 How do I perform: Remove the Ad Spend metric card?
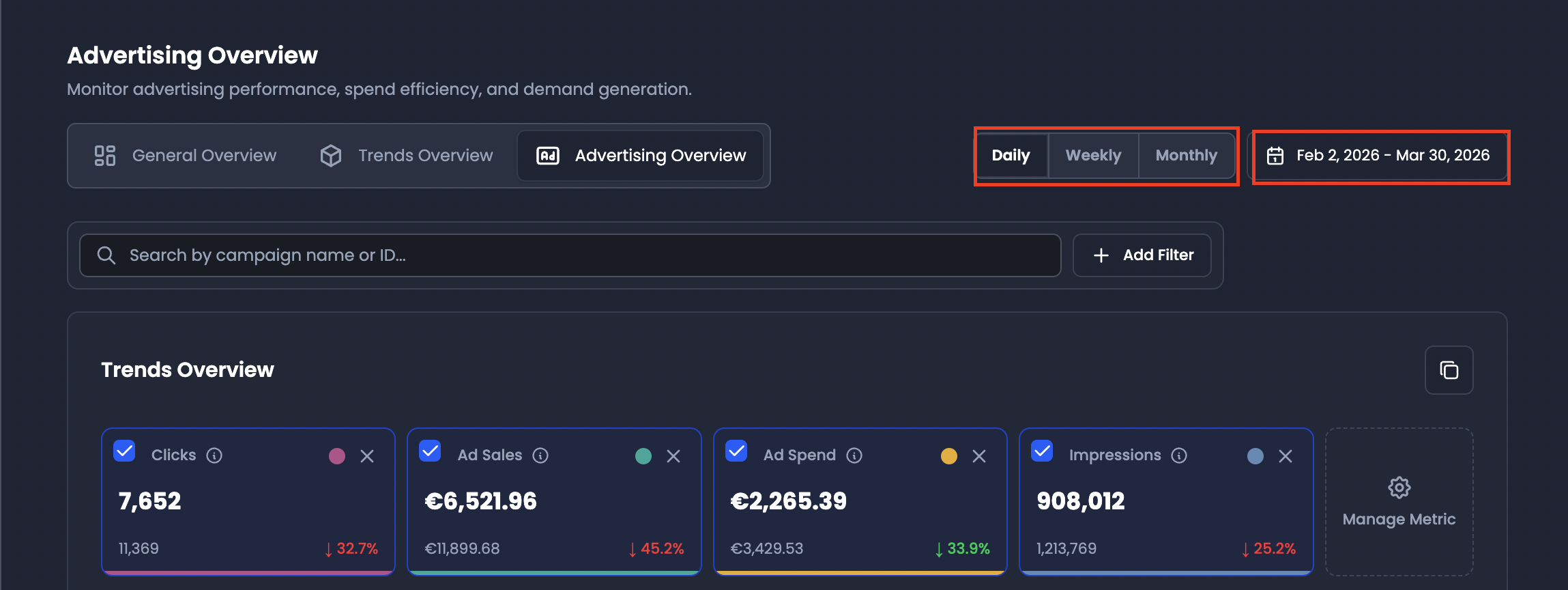point(979,456)
